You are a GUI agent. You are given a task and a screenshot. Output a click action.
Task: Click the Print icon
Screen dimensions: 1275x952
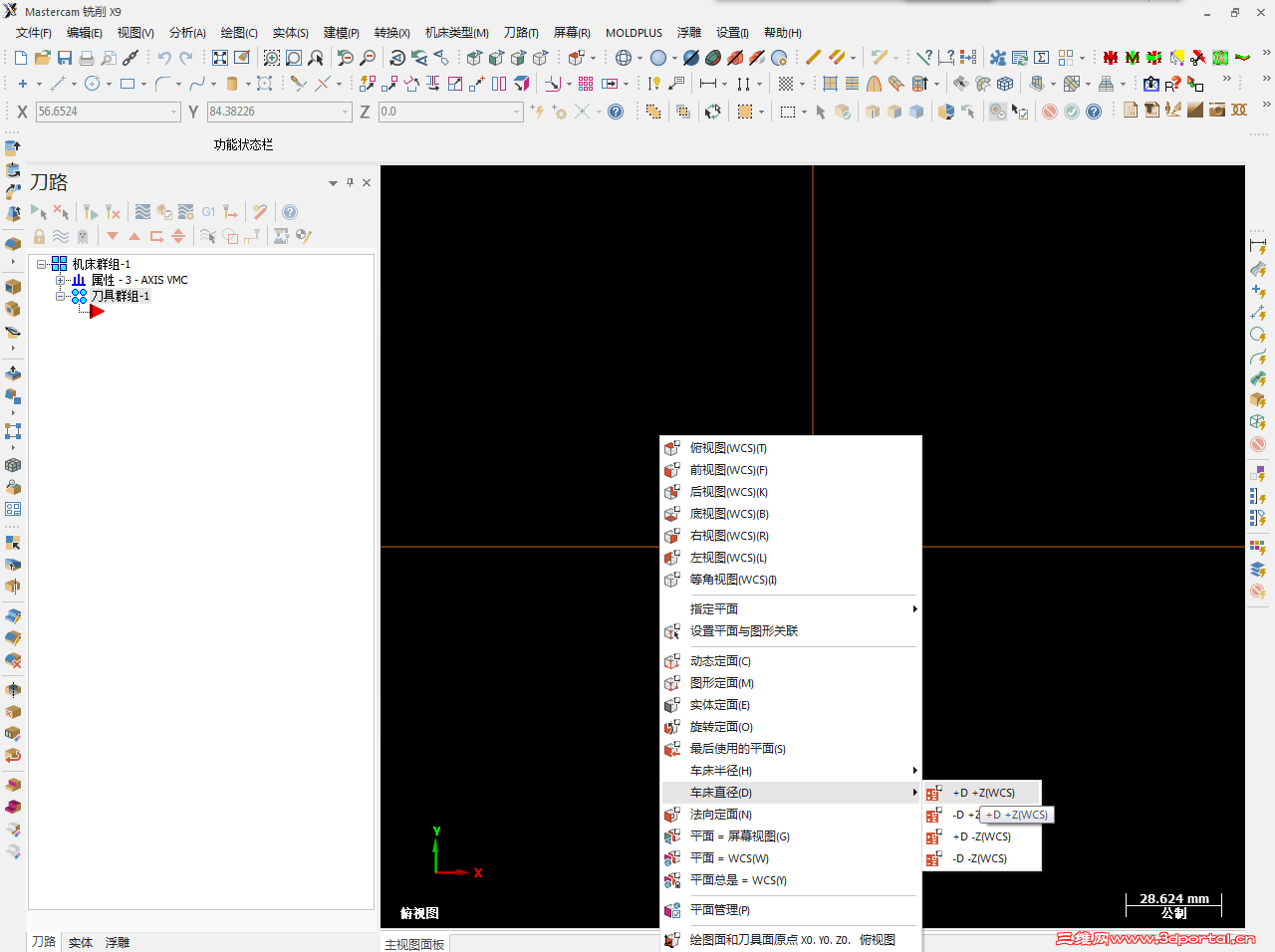point(87,58)
